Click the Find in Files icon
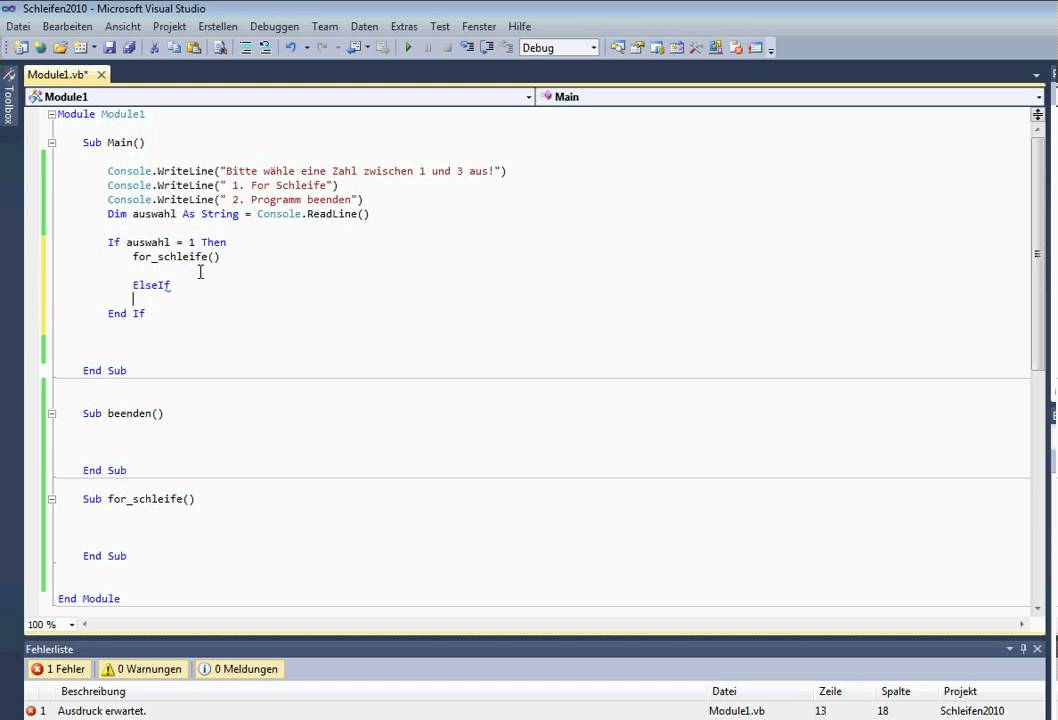This screenshot has height=720, width=1058. tap(220, 48)
